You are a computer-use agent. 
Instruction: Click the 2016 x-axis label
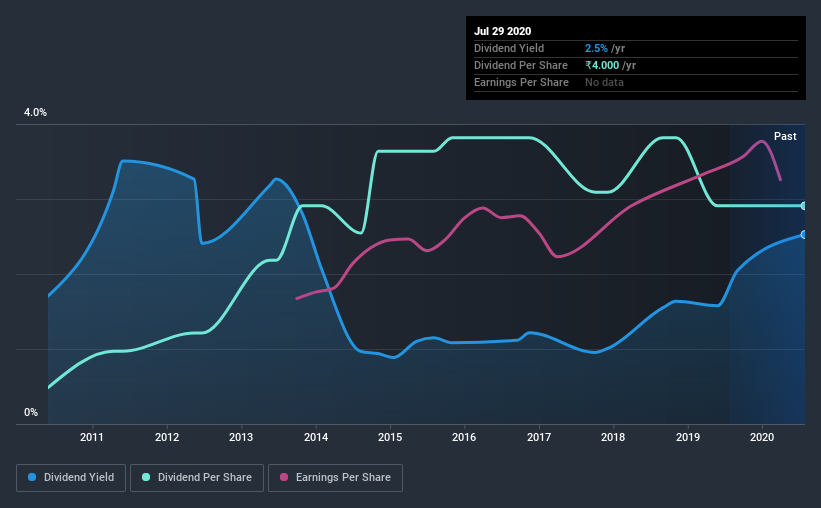click(464, 437)
